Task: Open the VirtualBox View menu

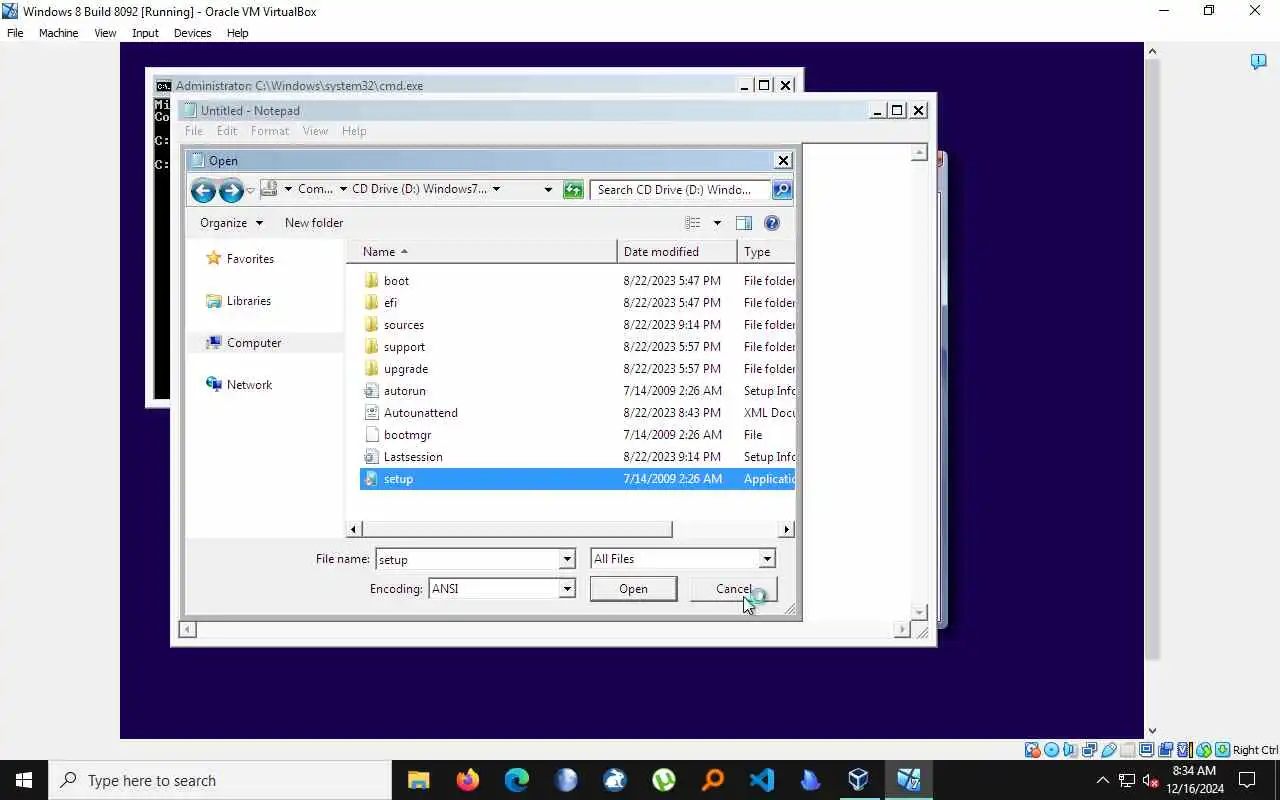Action: [x=105, y=33]
